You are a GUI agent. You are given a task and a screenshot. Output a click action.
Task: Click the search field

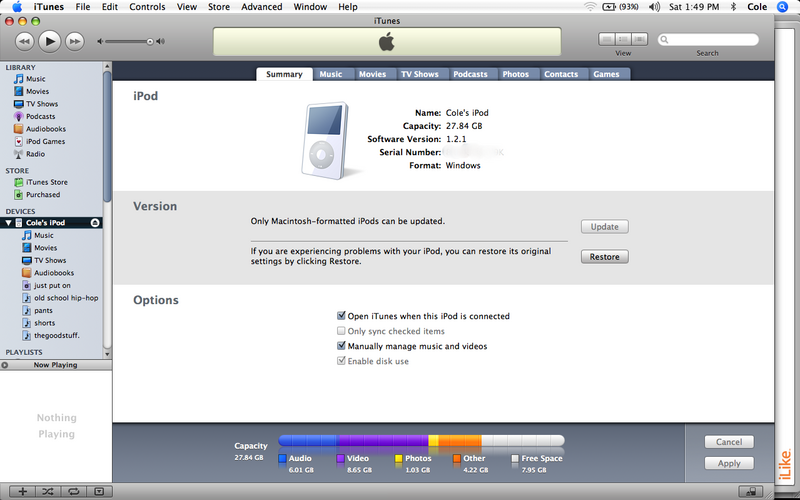click(708, 39)
